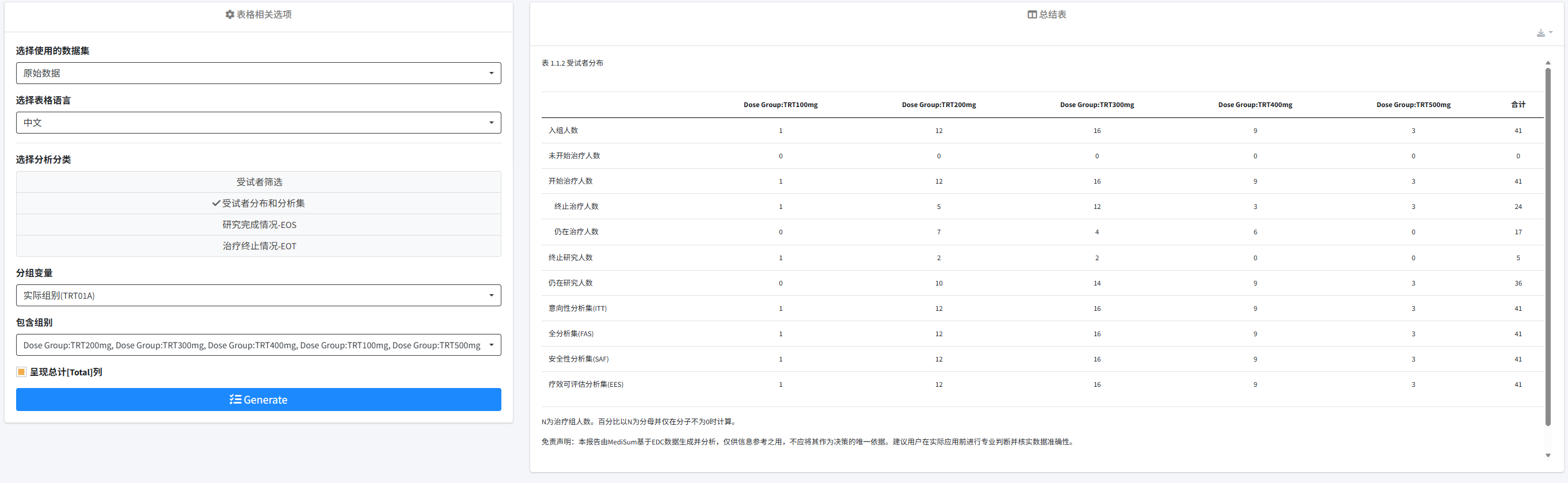
Task: Select the 安全性分析集(SAF) row label
Action: pyautogui.click(x=578, y=359)
